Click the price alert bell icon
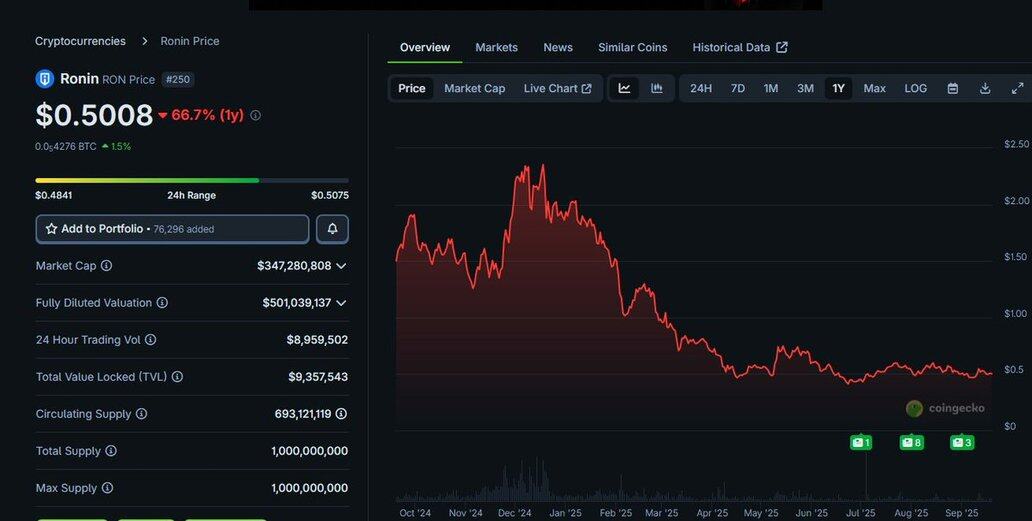This screenshot has width=1032, height=521. tap(332, 229)
